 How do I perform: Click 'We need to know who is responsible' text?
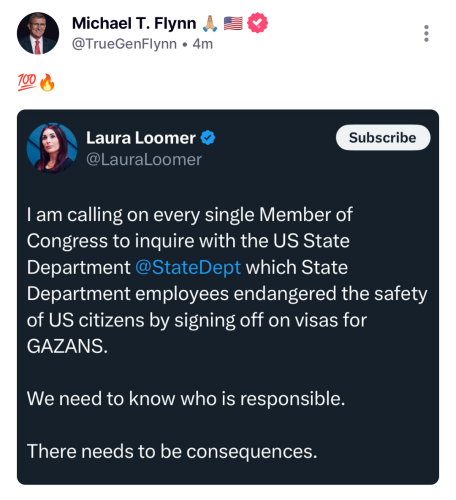click(186, 398)
